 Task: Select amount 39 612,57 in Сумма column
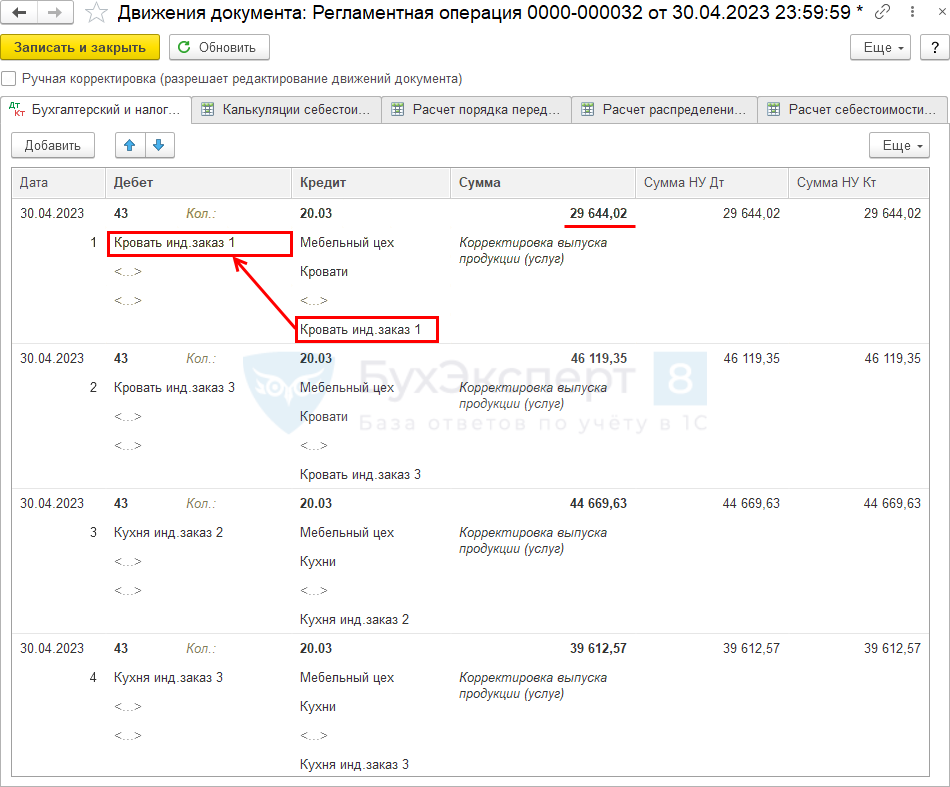coord(598,648)
